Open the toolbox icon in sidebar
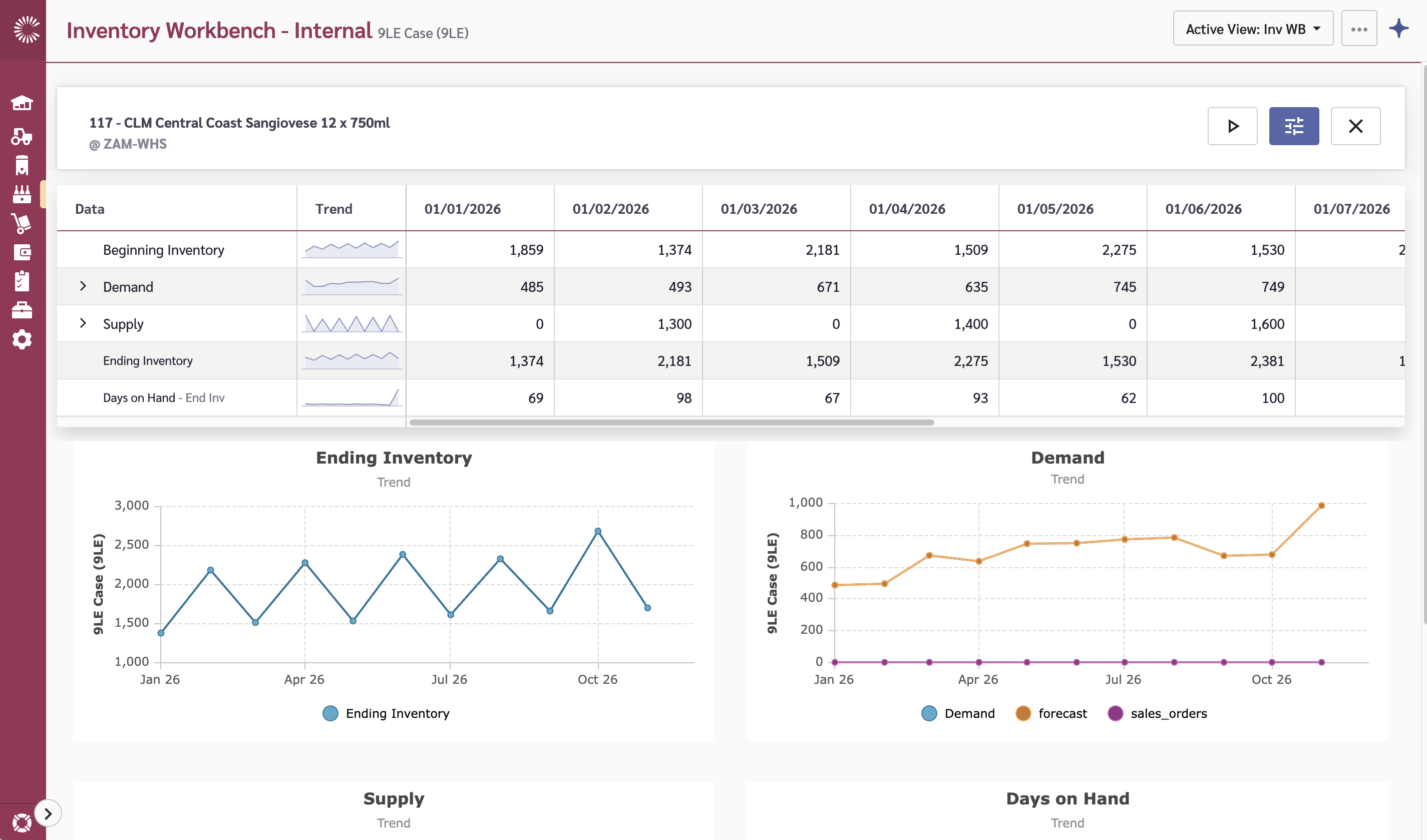Viewport: 1427px width, 840px height. [x=22, y=310]
